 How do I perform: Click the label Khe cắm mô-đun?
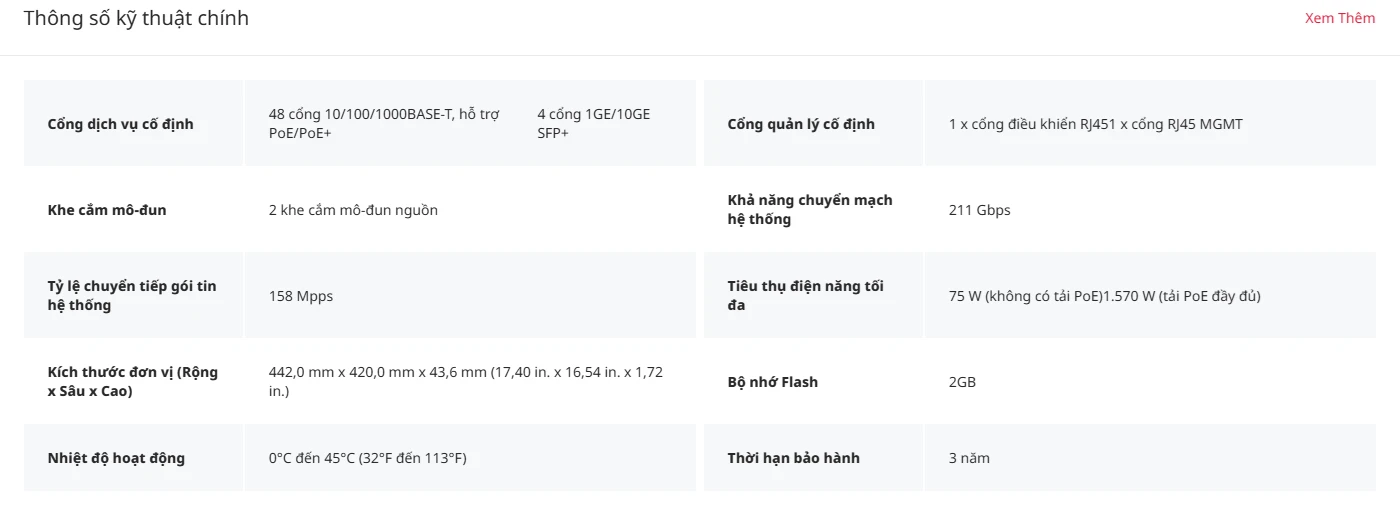(x=107, y=210)
